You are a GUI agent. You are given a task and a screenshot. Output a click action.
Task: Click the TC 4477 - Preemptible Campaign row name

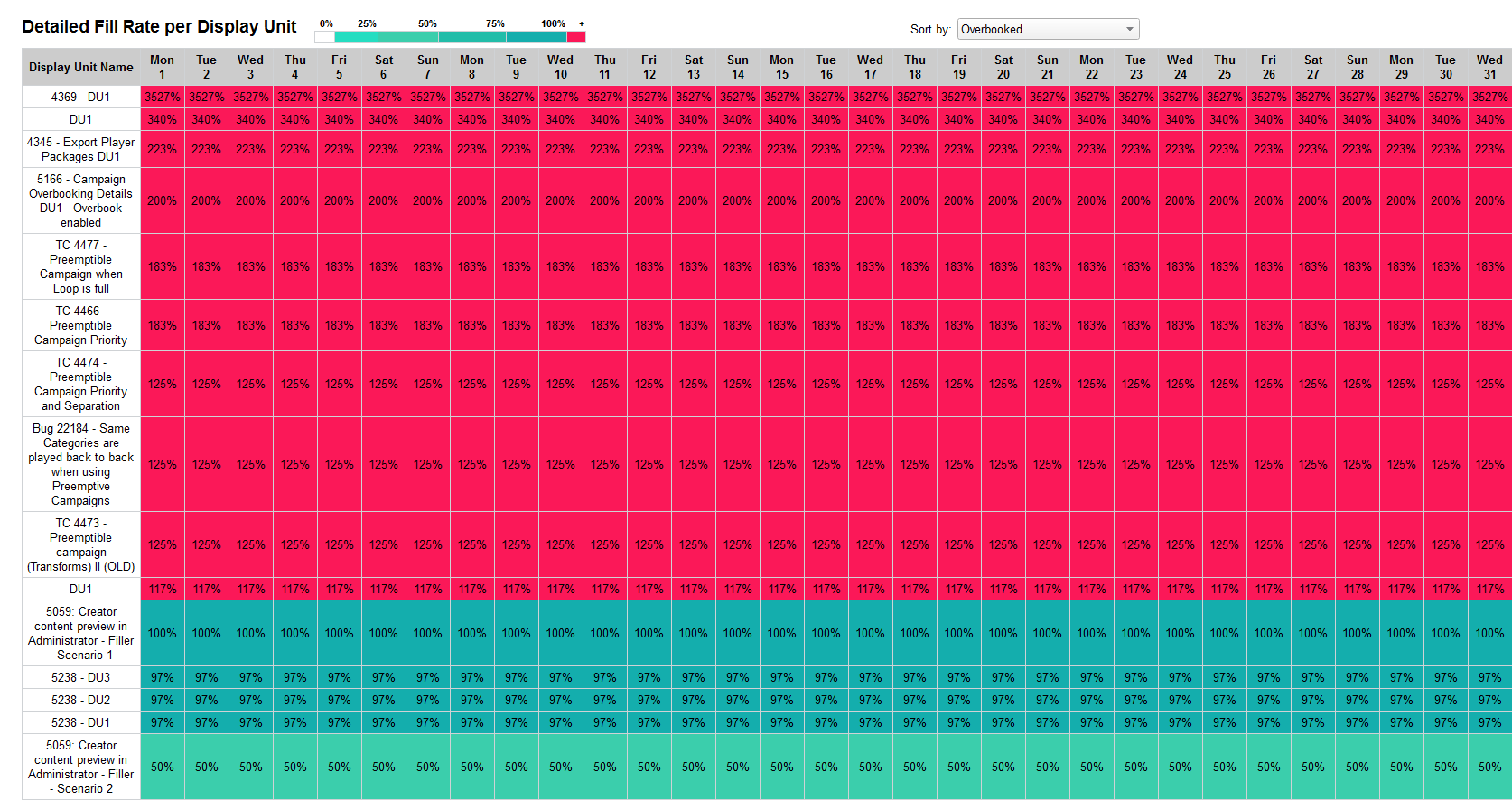(x=81, y=266)
